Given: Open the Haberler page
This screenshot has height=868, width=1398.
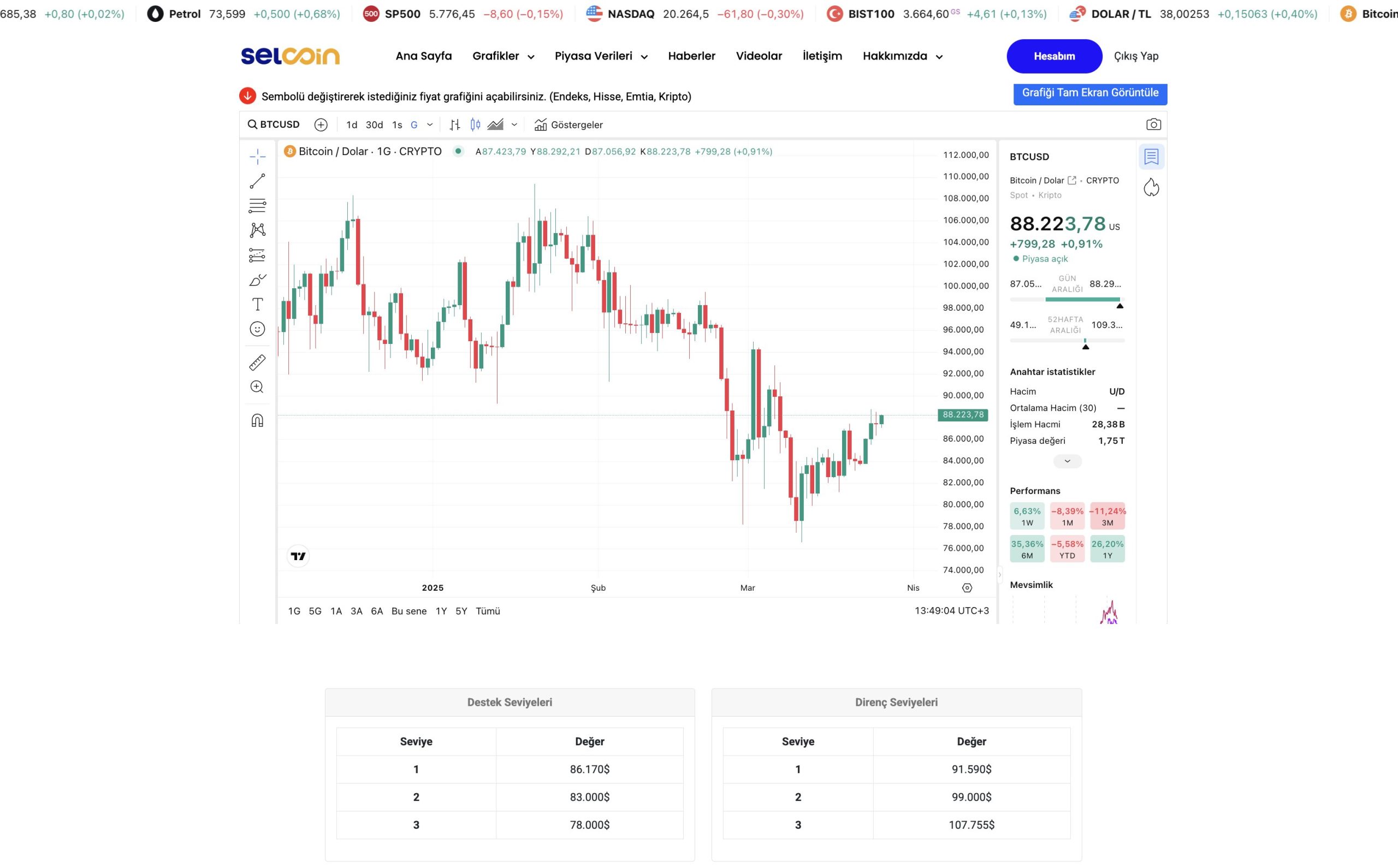Looking at the screenshot, I should 691,56.
